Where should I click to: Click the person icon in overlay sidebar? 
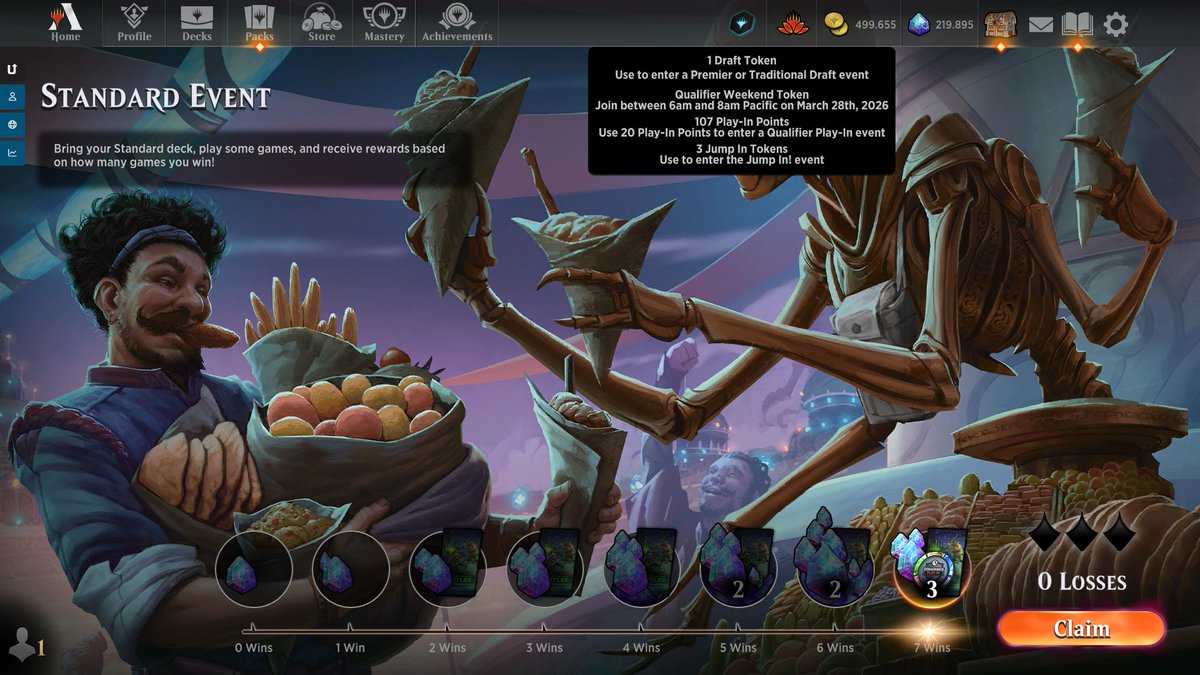[12, 97]
